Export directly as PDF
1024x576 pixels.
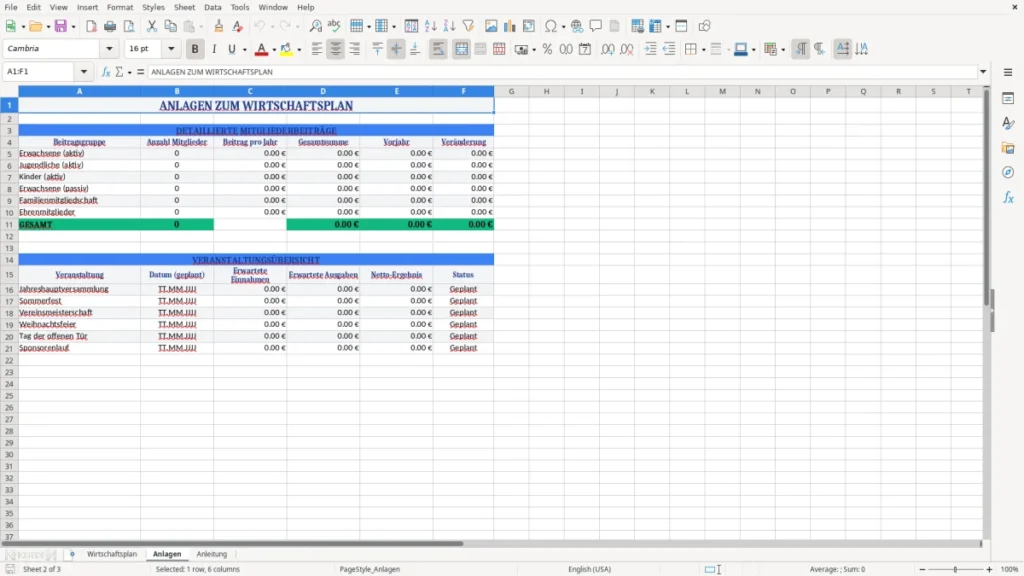(x=91, y=26)
